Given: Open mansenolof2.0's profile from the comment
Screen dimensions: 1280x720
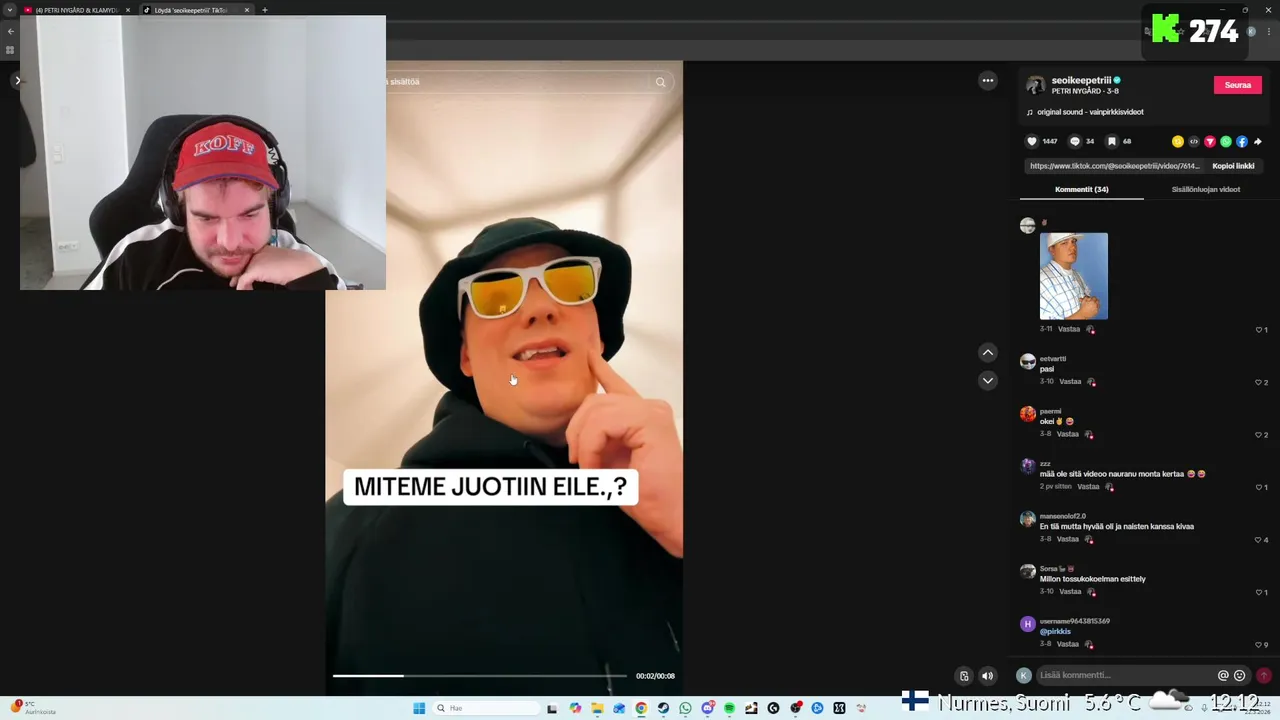Looking at the screenshot, I should [x=1062, y=516].
